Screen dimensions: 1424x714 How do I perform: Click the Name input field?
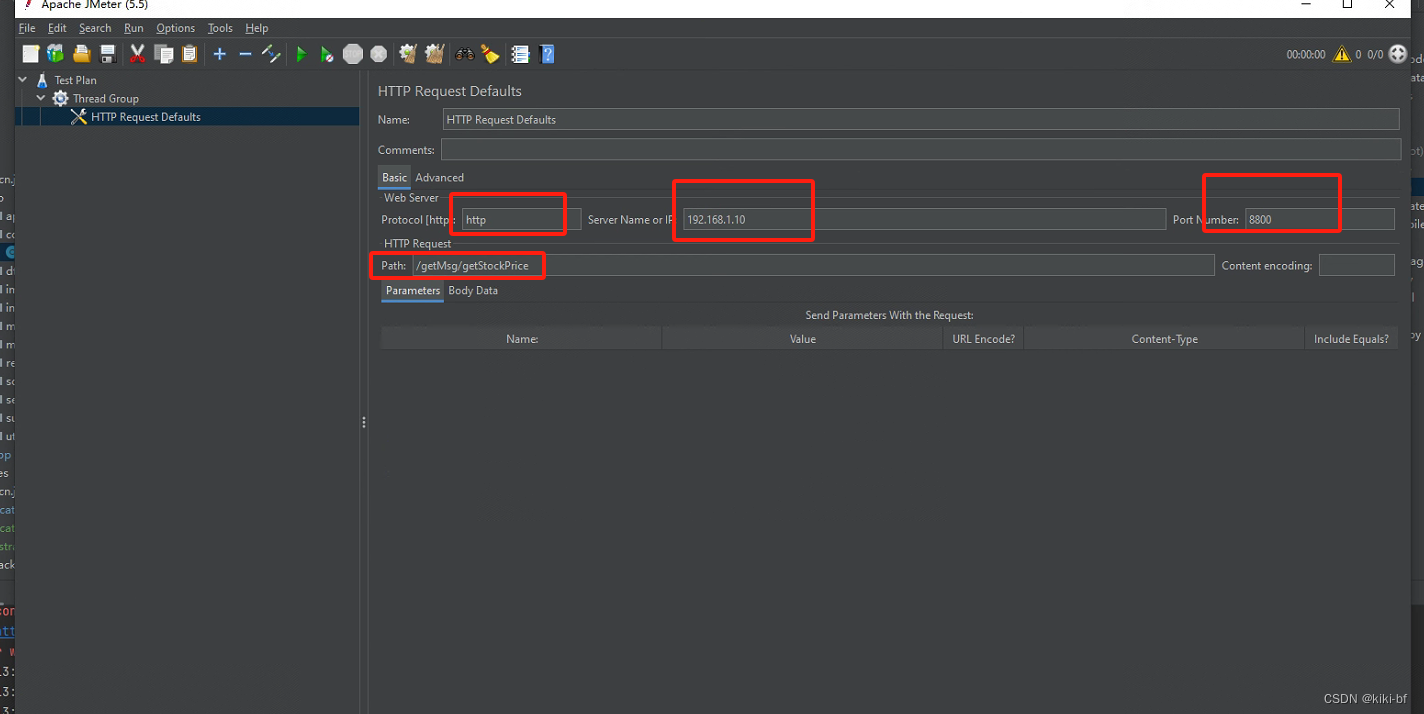[x=921, y=119]
